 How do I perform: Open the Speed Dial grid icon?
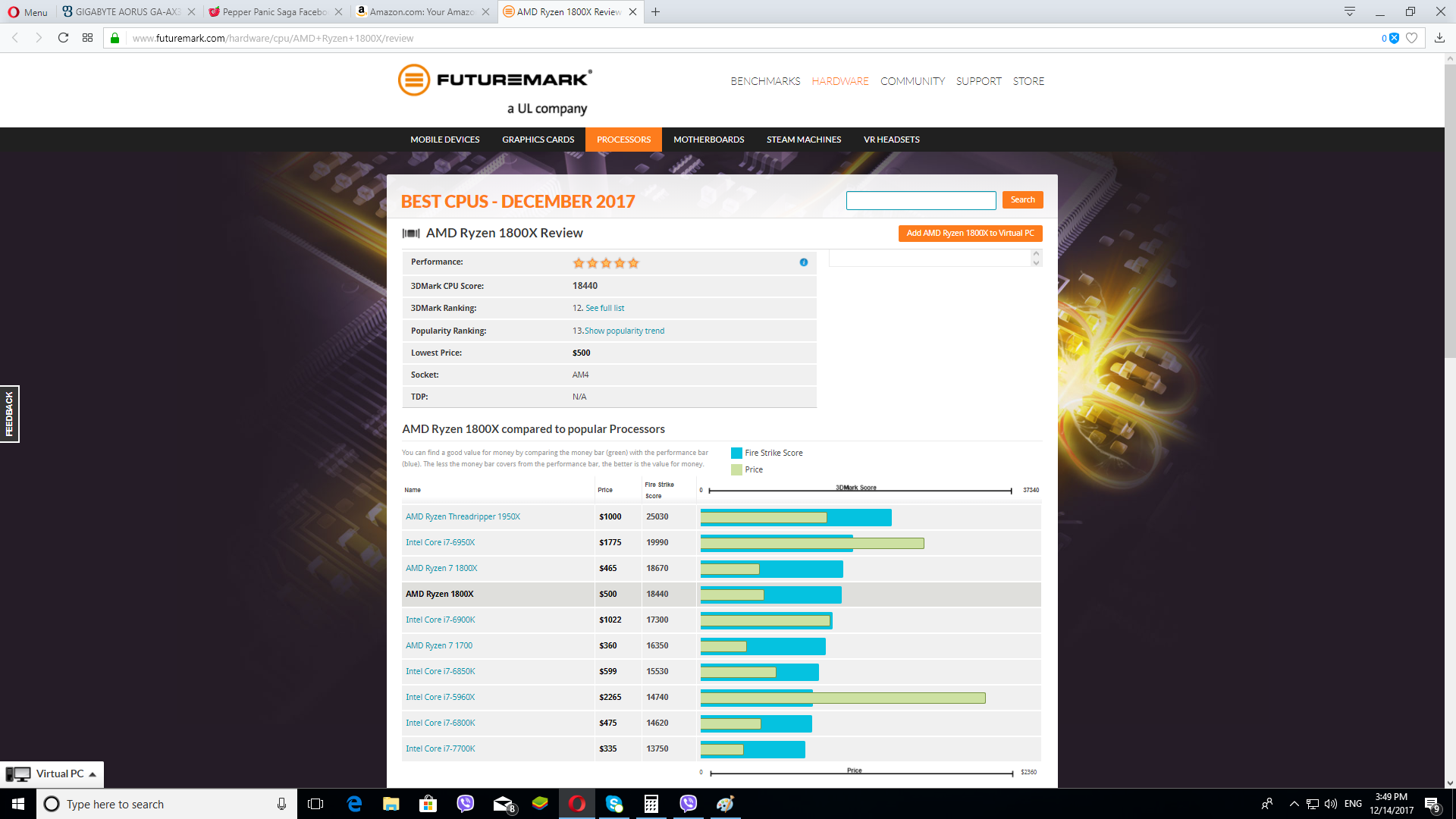pyautogui.click(x=88, y=38)
